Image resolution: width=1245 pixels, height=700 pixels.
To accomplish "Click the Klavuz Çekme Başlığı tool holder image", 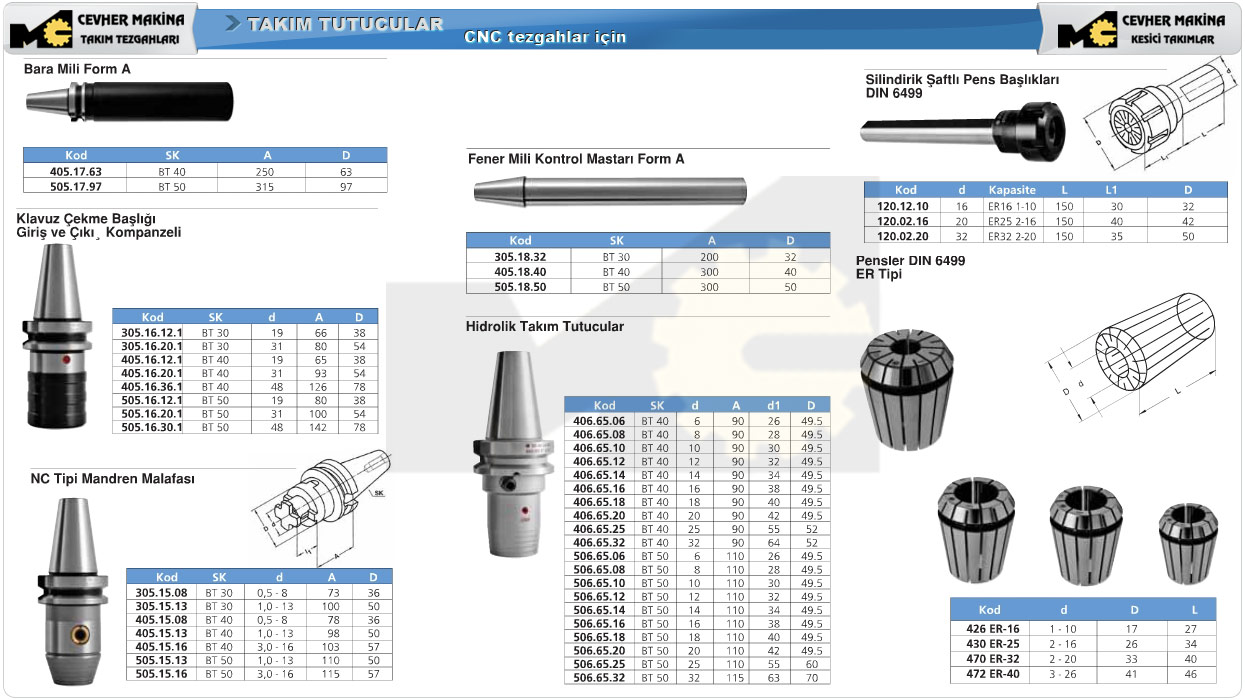I will [x=60, y=340].
